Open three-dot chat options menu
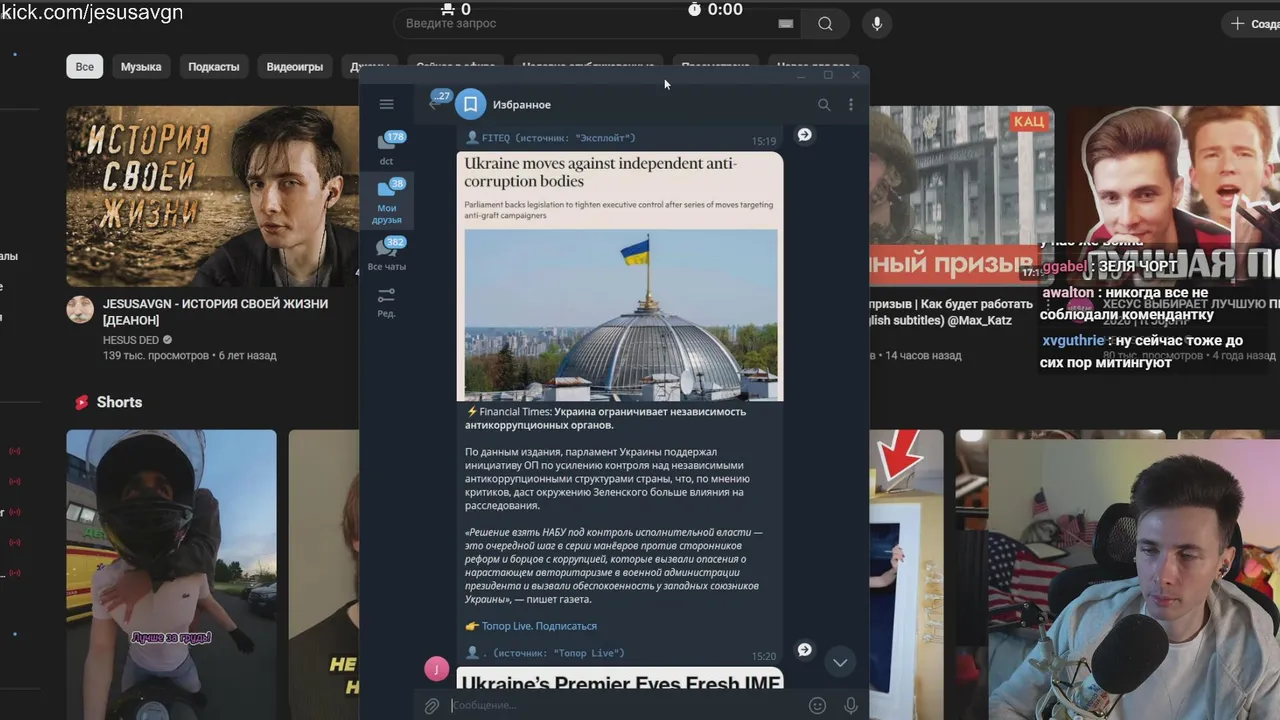Screen dimensions: 1280x720 point(851,104)
